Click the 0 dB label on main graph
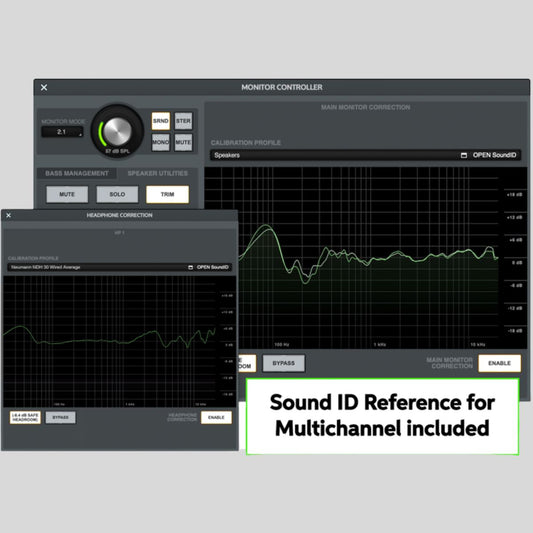 [517, 262]
